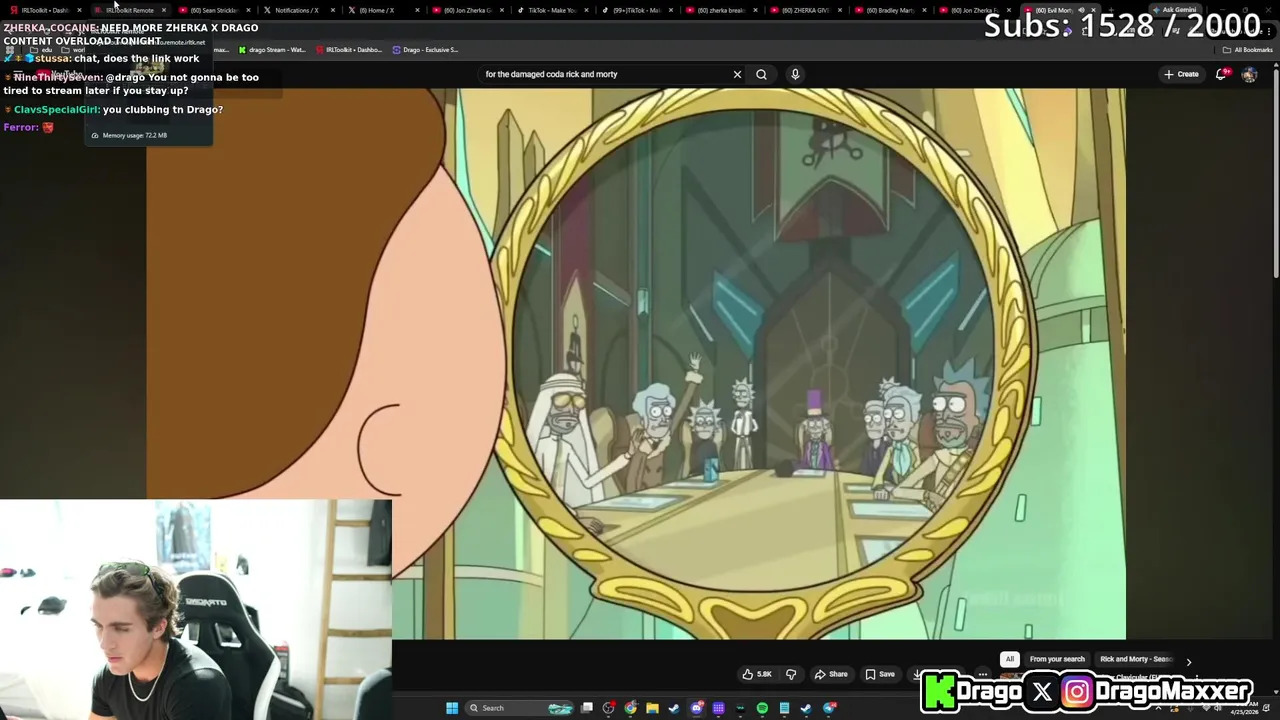Click the Rick and Morty video player
The image size is (1280, 720).
click(636, 363)
